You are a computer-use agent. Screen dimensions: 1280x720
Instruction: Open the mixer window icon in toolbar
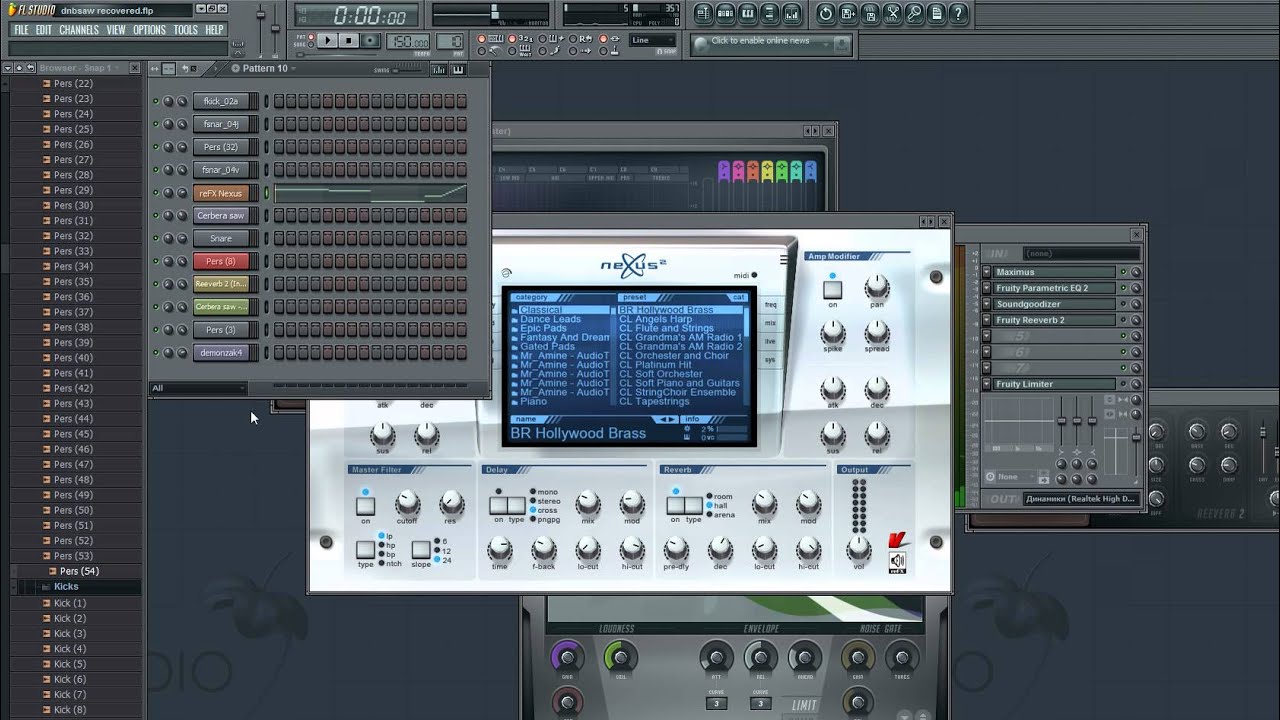793,14
